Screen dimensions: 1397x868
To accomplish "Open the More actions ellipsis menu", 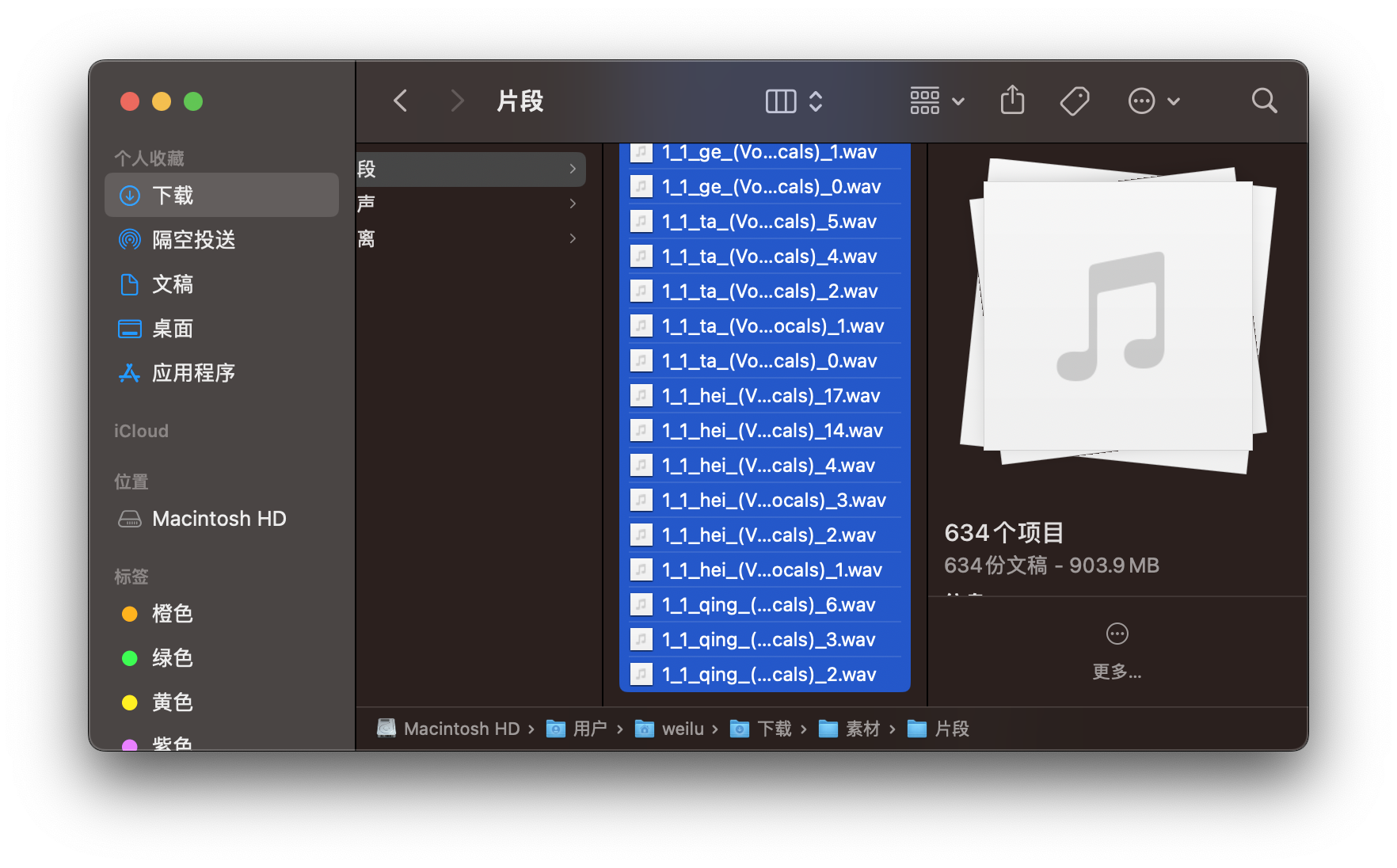I will tap(1153, 101).
